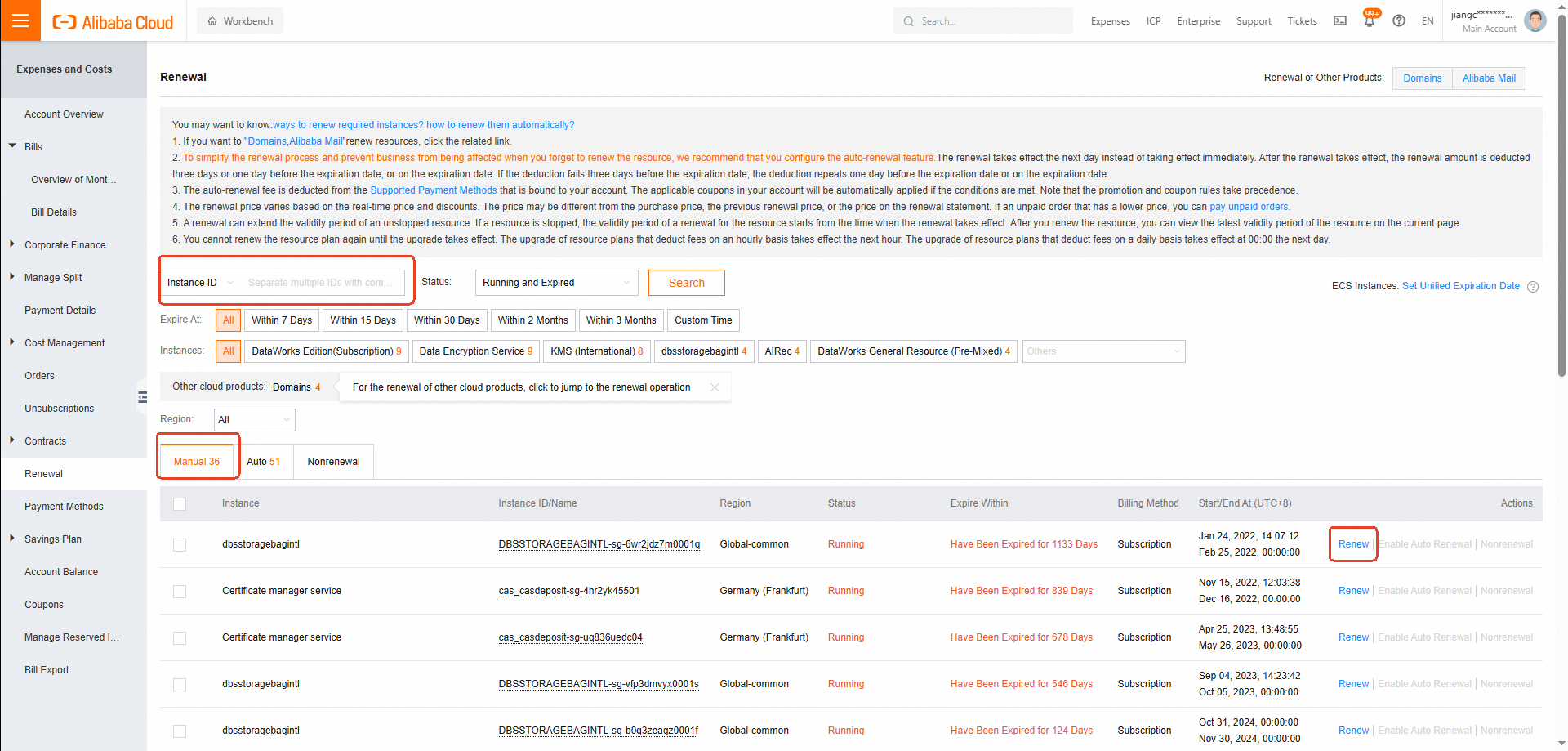The image size is (1568, 751).
Task: Click the search magnifier icon
Action: [909, 21]
